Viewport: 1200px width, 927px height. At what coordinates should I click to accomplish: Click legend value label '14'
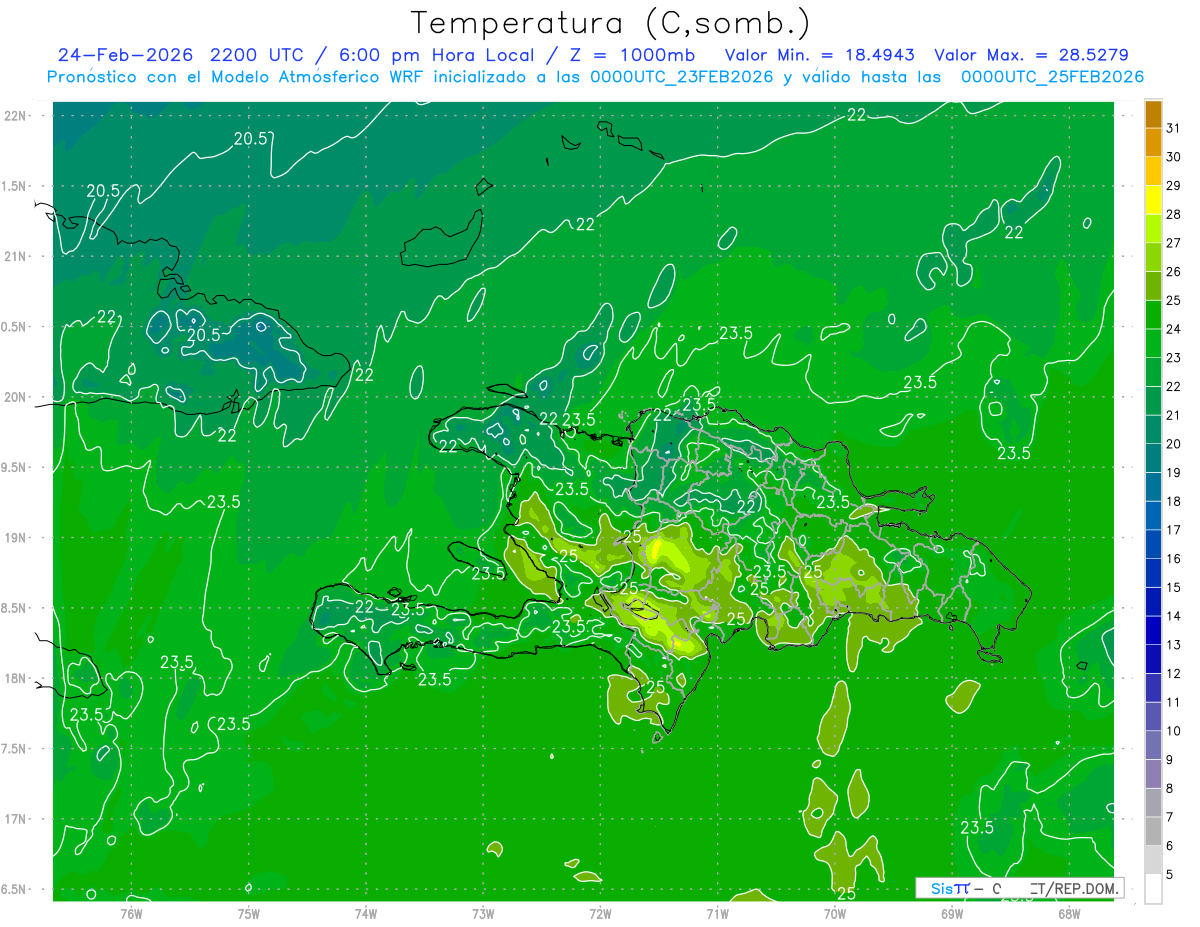pos(1174,616)
